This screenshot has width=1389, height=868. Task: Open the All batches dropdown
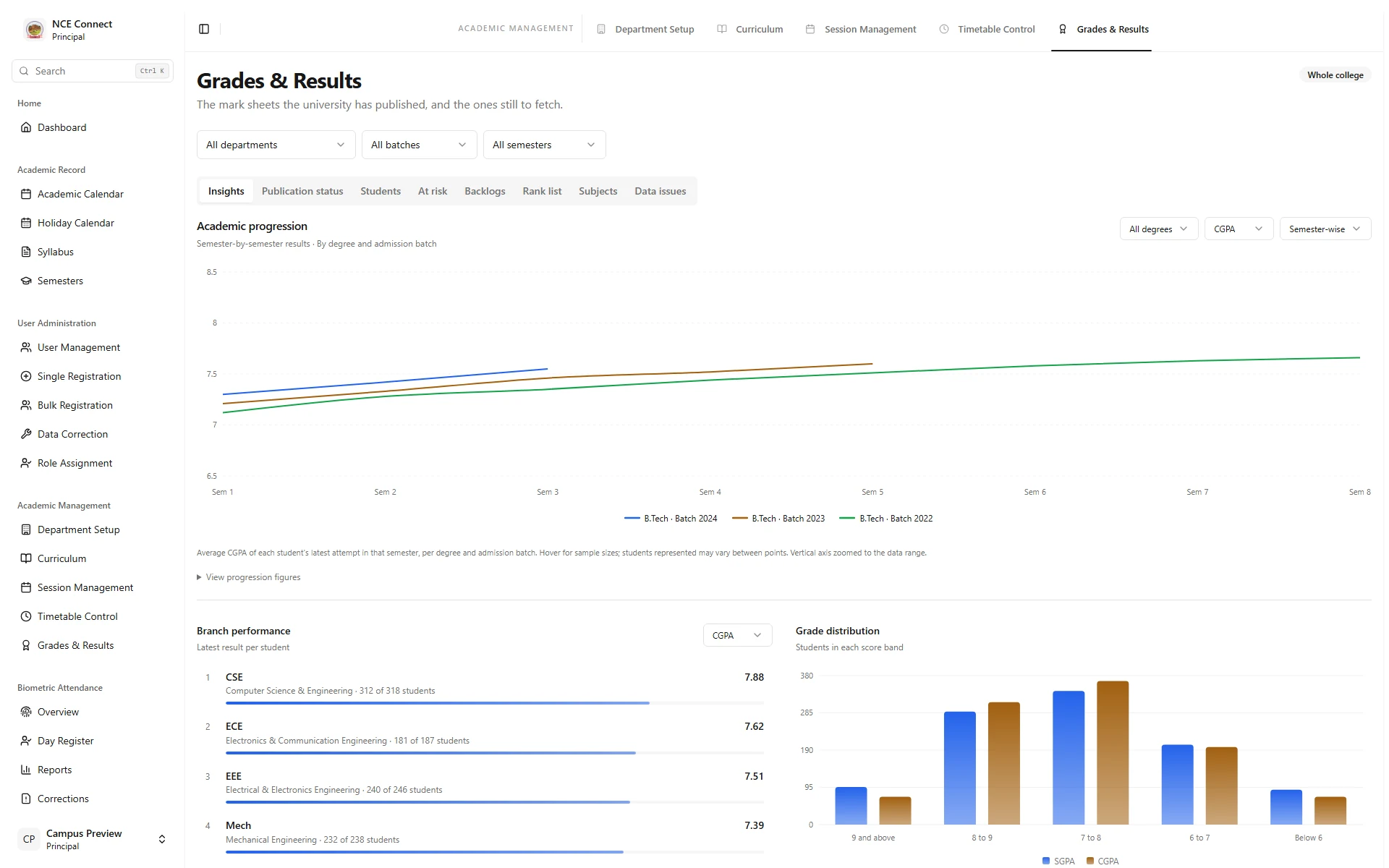click(419, 145)
